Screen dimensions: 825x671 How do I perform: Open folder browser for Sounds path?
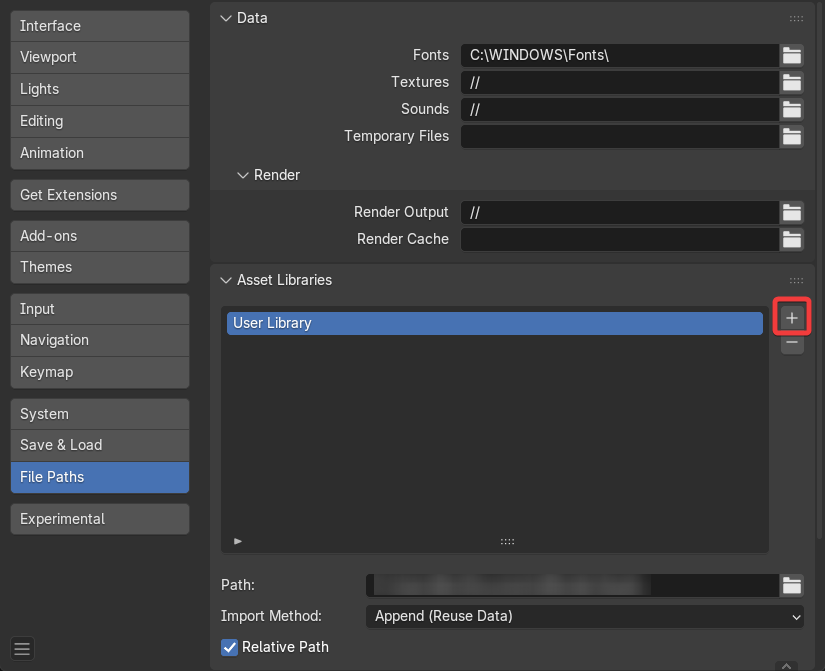(792, 109)
